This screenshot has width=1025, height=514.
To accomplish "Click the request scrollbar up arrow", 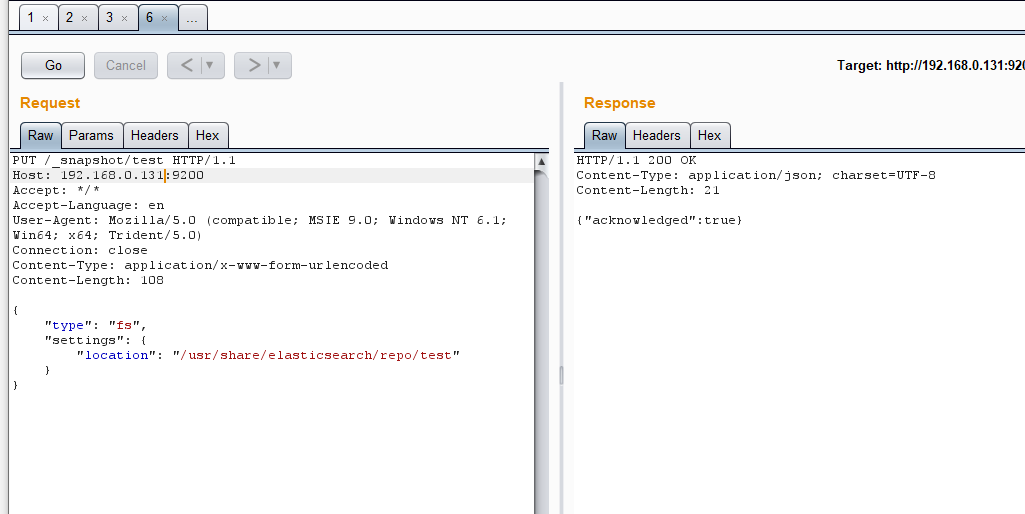I will (x=541, y=161).
